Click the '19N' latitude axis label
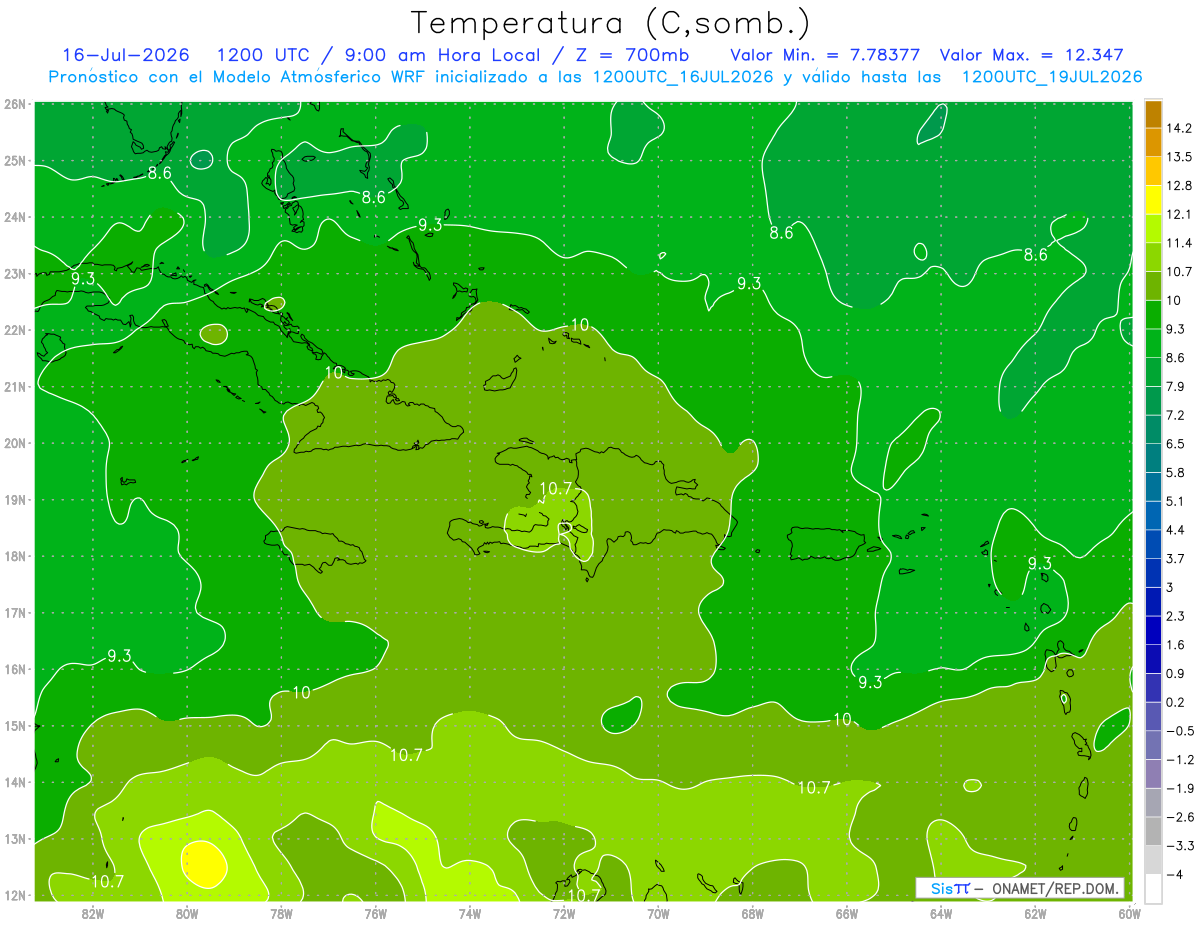Screen dimensions: 1200x927 (14, 500)
